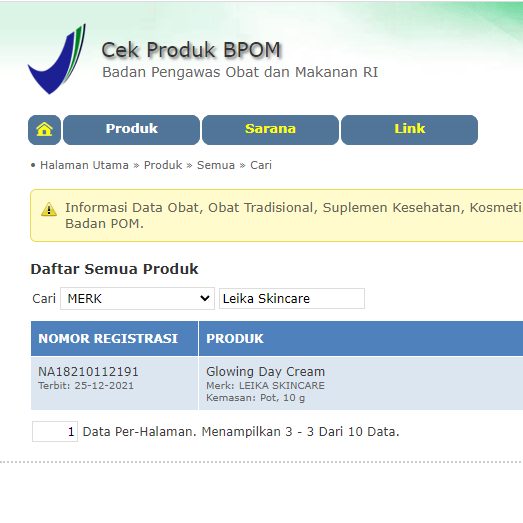Open the Link menu tab

[409, 130]
